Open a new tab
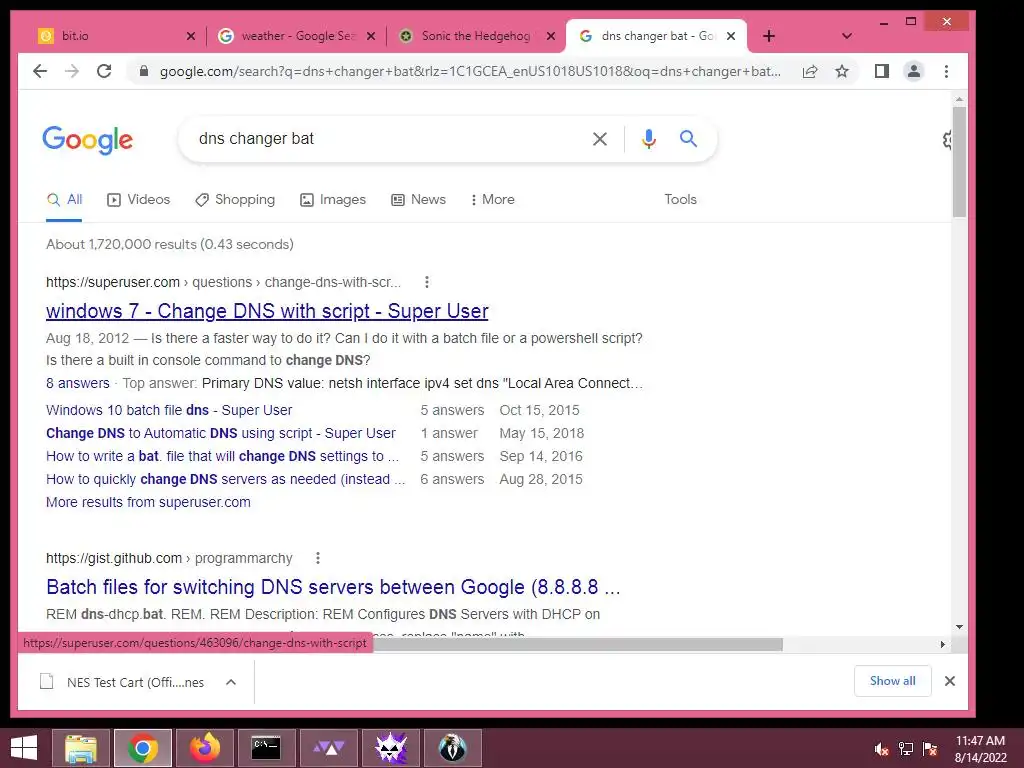 [769, 36]
